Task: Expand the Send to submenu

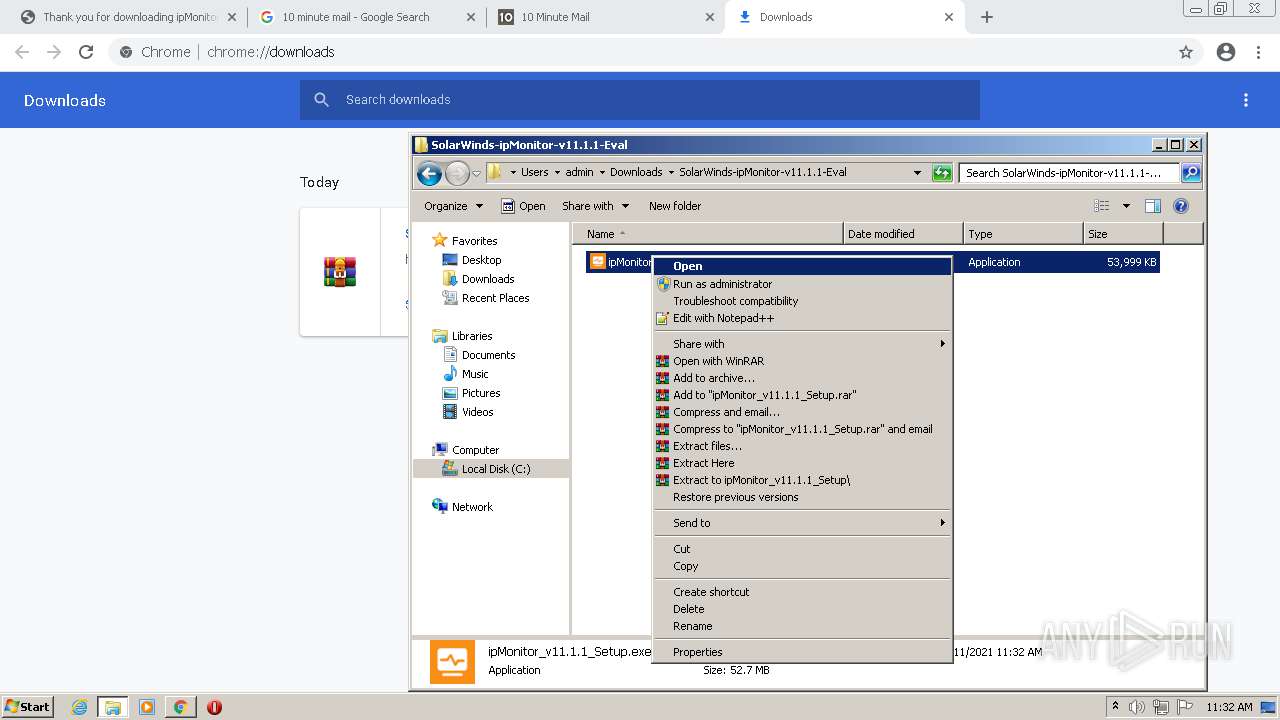Action: (802, 523)
